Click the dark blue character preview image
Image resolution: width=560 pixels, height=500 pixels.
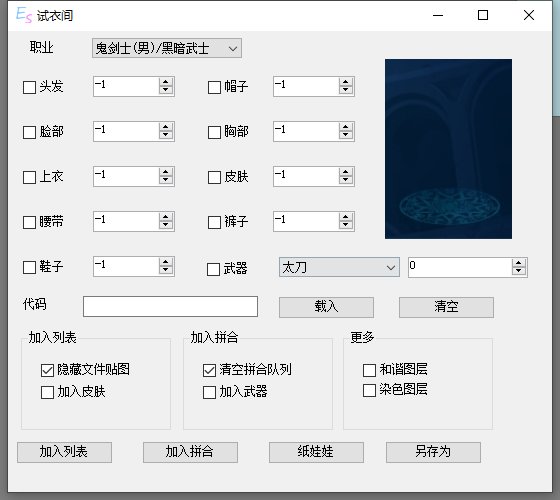coord(448,149)
